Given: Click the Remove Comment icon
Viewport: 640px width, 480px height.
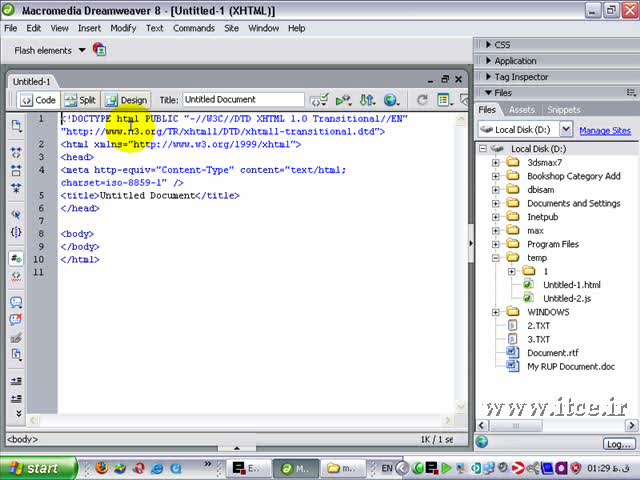Looking at the screenshot, I should [16, 320].
